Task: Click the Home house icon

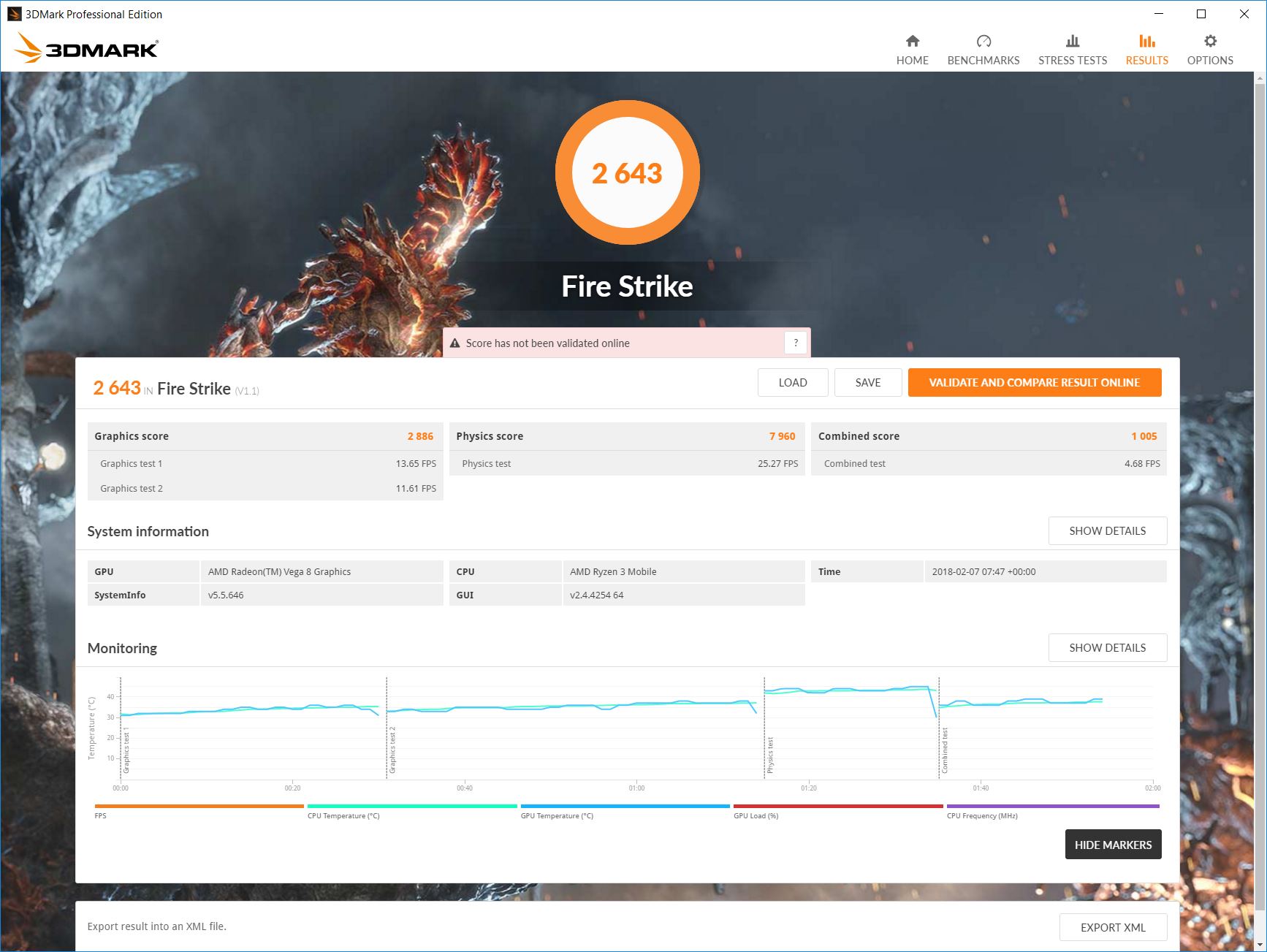Action: tap(913, 41)
